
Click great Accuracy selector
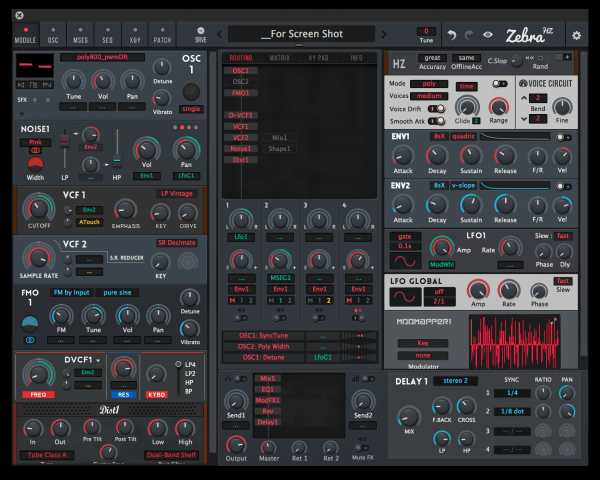pyautogui.click(x=432, y=58)
